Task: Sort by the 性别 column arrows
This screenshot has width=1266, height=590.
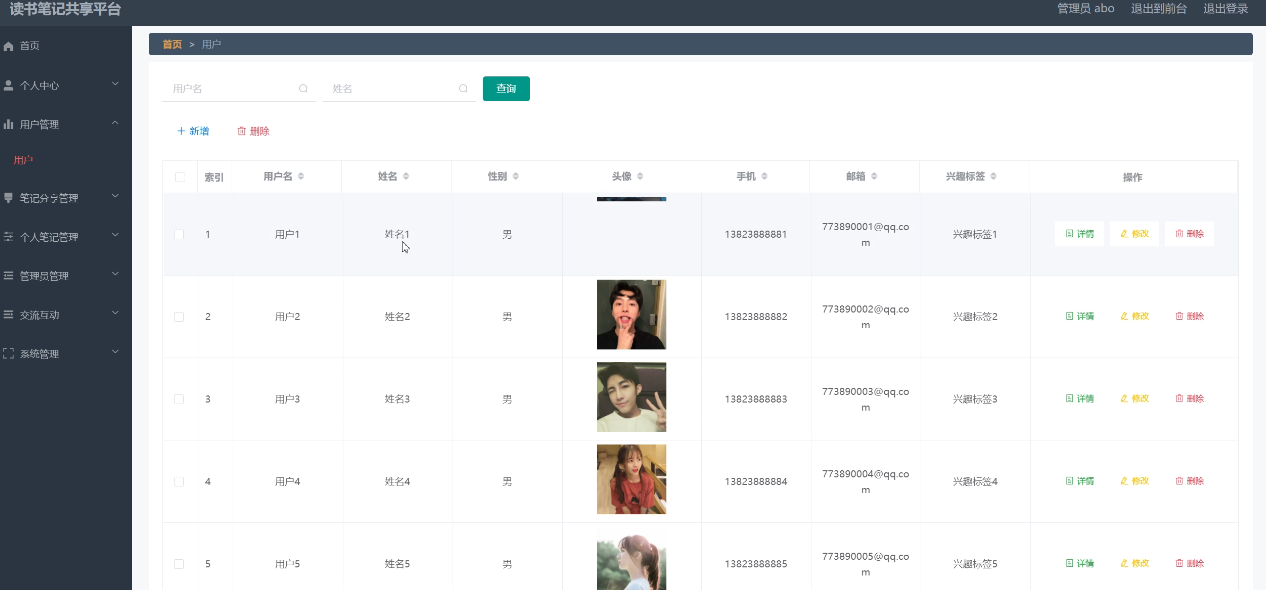Action: pyautogui.click(x=516, y=176)
